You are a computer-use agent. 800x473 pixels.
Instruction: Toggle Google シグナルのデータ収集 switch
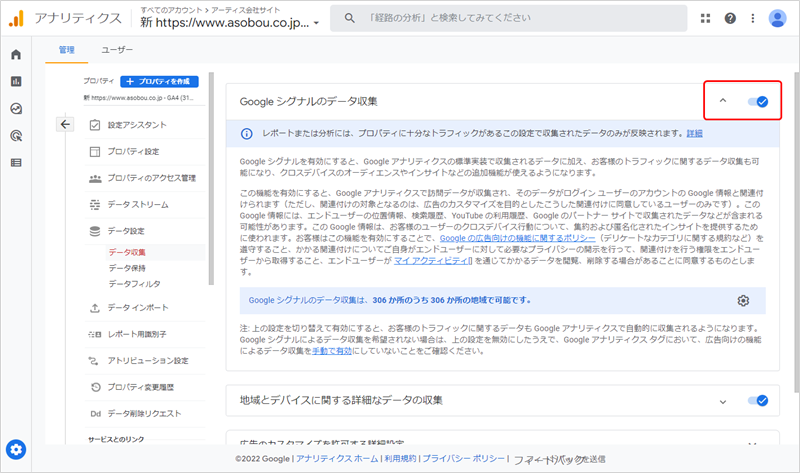758,102
